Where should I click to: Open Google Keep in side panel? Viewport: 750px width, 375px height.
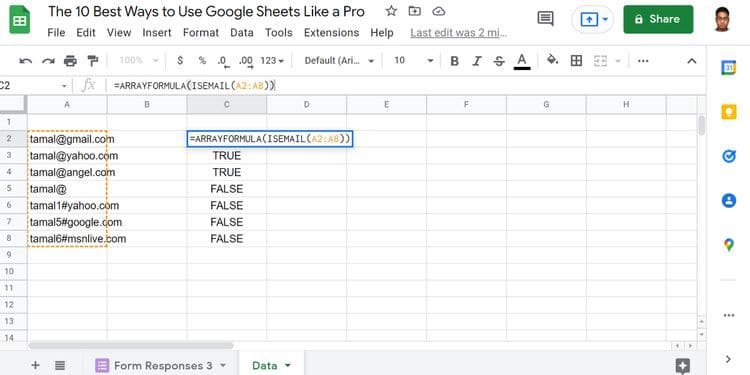coord(728,112)
